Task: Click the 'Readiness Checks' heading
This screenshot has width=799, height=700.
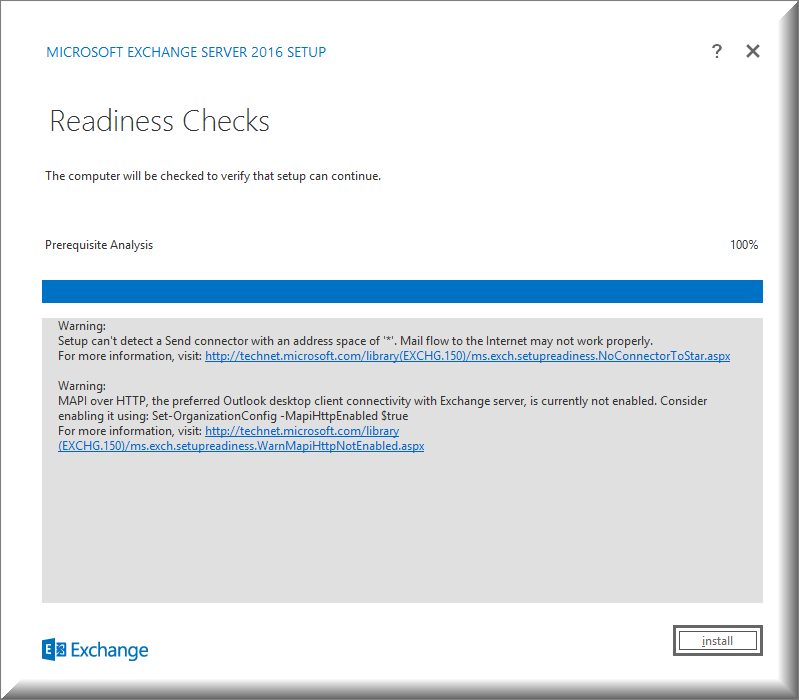Action: [x=159, y=121]
